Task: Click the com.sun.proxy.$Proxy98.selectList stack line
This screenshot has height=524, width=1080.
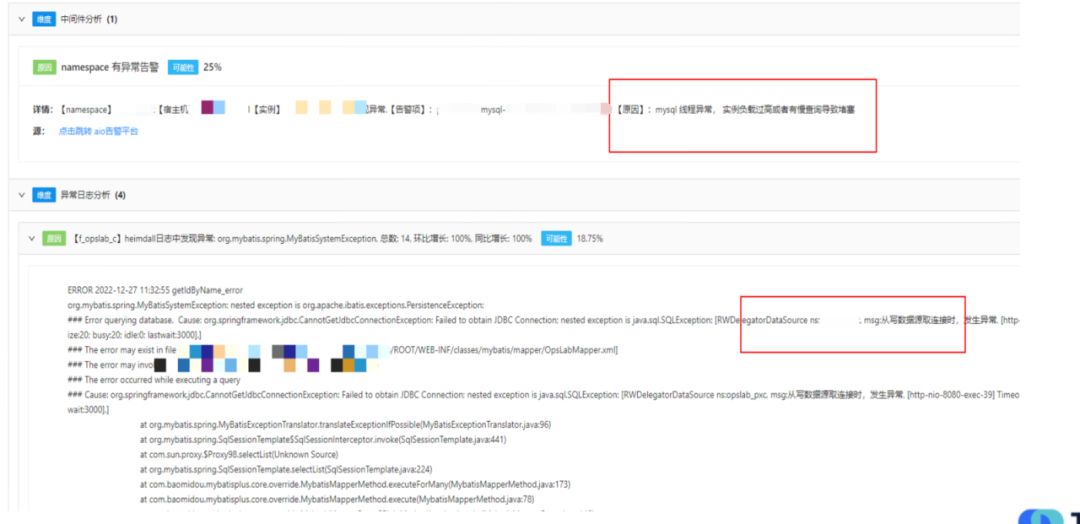Action: [x=239, y=454]
